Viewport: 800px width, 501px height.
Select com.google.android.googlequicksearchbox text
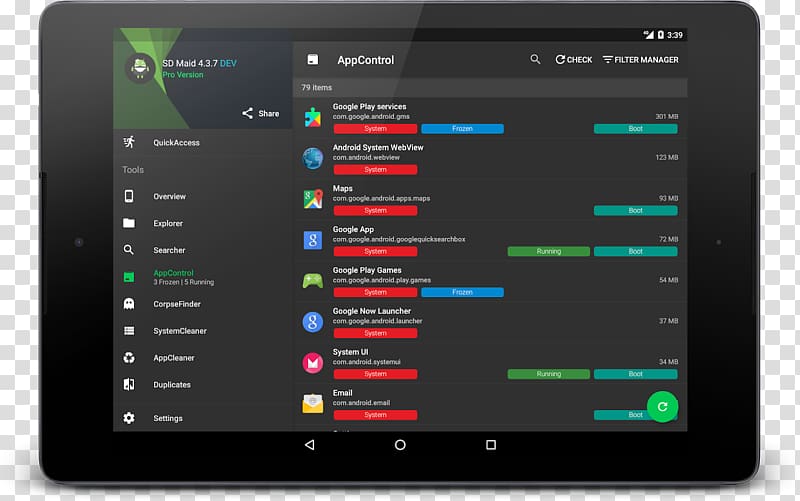[399, 239]
